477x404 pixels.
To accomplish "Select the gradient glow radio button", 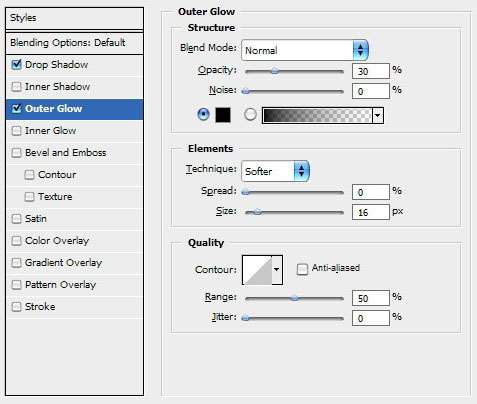I will click(250, 115).
